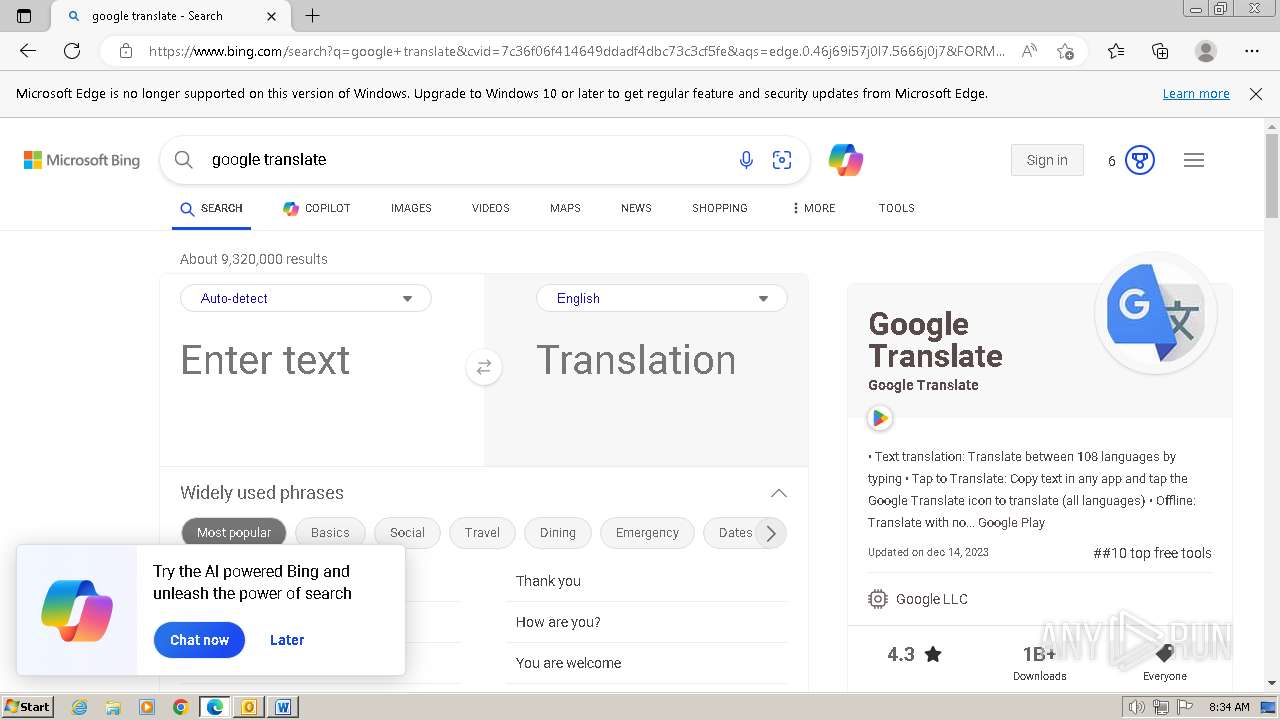
Task: Click the Read aloud icon in address bar
Action: click(x=1029, y=51)
